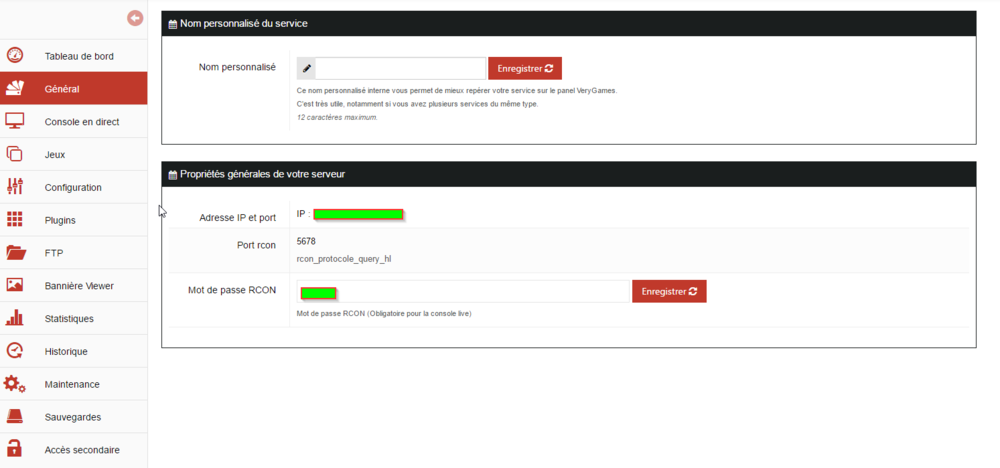Click the Tableau de bord gauge icon
Image resolution: width=1000 pixels, height=468 pixels.
(x=15, y=56)
